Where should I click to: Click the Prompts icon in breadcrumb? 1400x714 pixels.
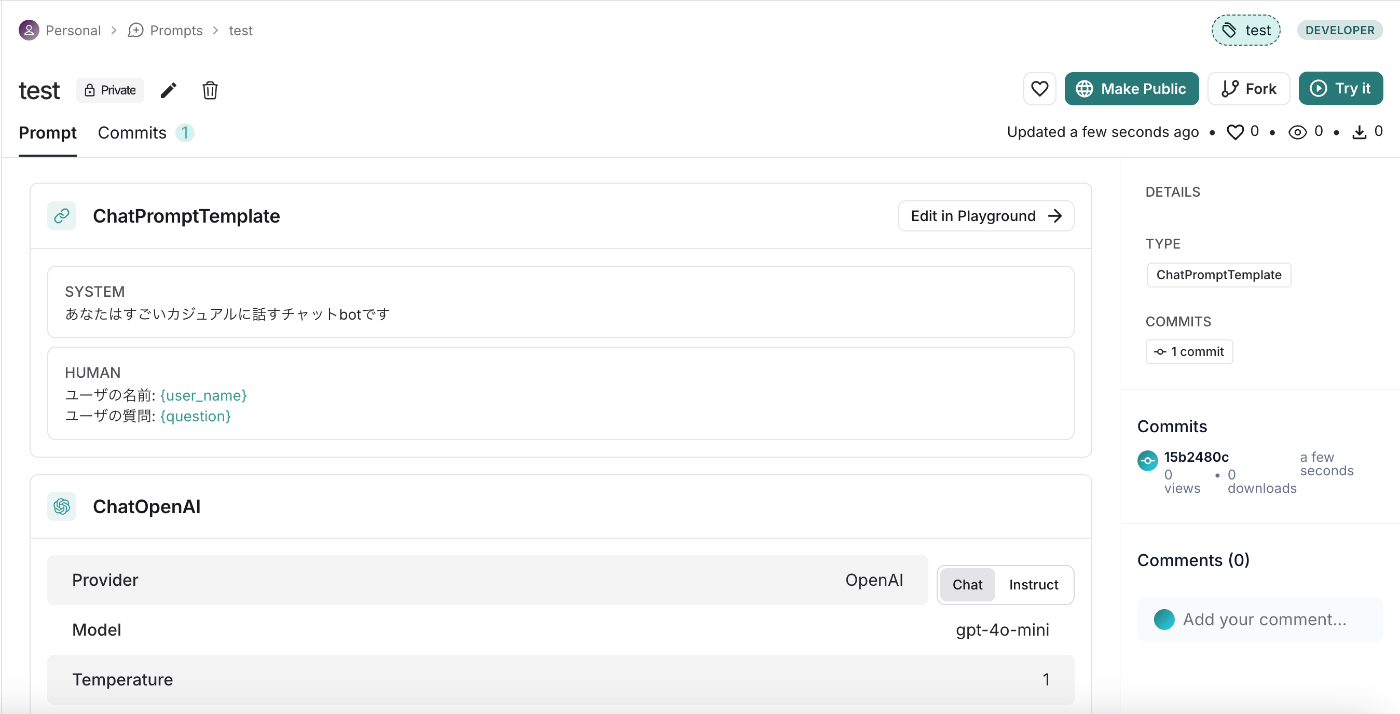pyautogui.click(x=136, y=30)
